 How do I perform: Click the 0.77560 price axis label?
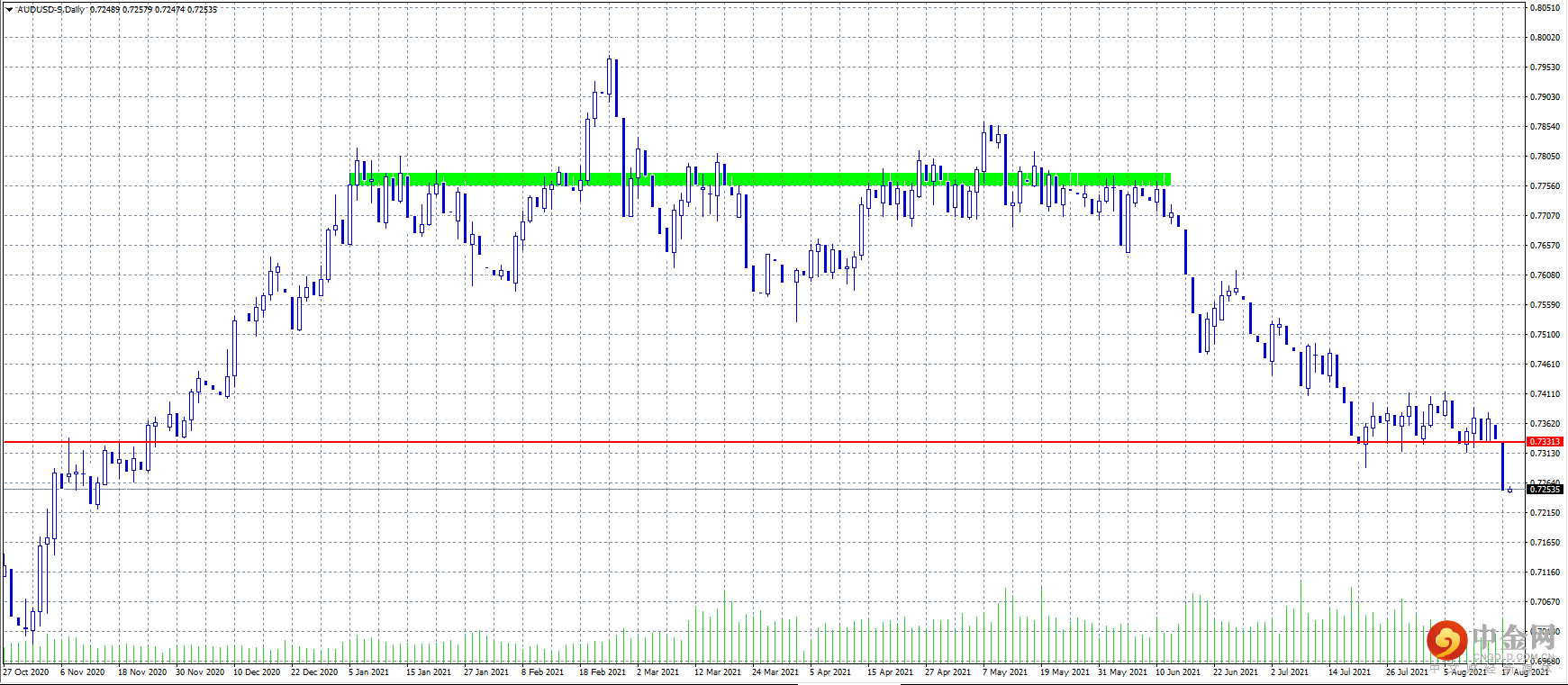[x=1545, y=186]
